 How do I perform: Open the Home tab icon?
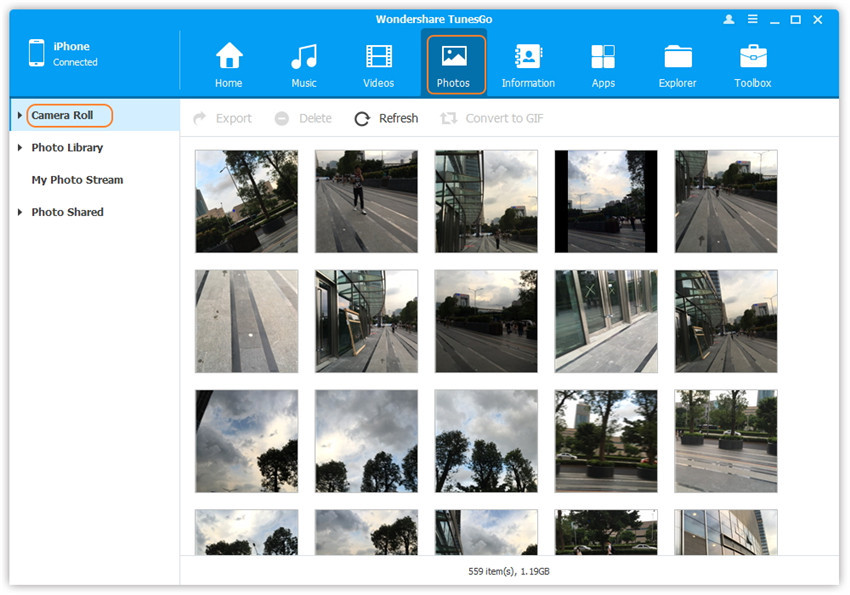pyautogui.click(x=229, y=57)
